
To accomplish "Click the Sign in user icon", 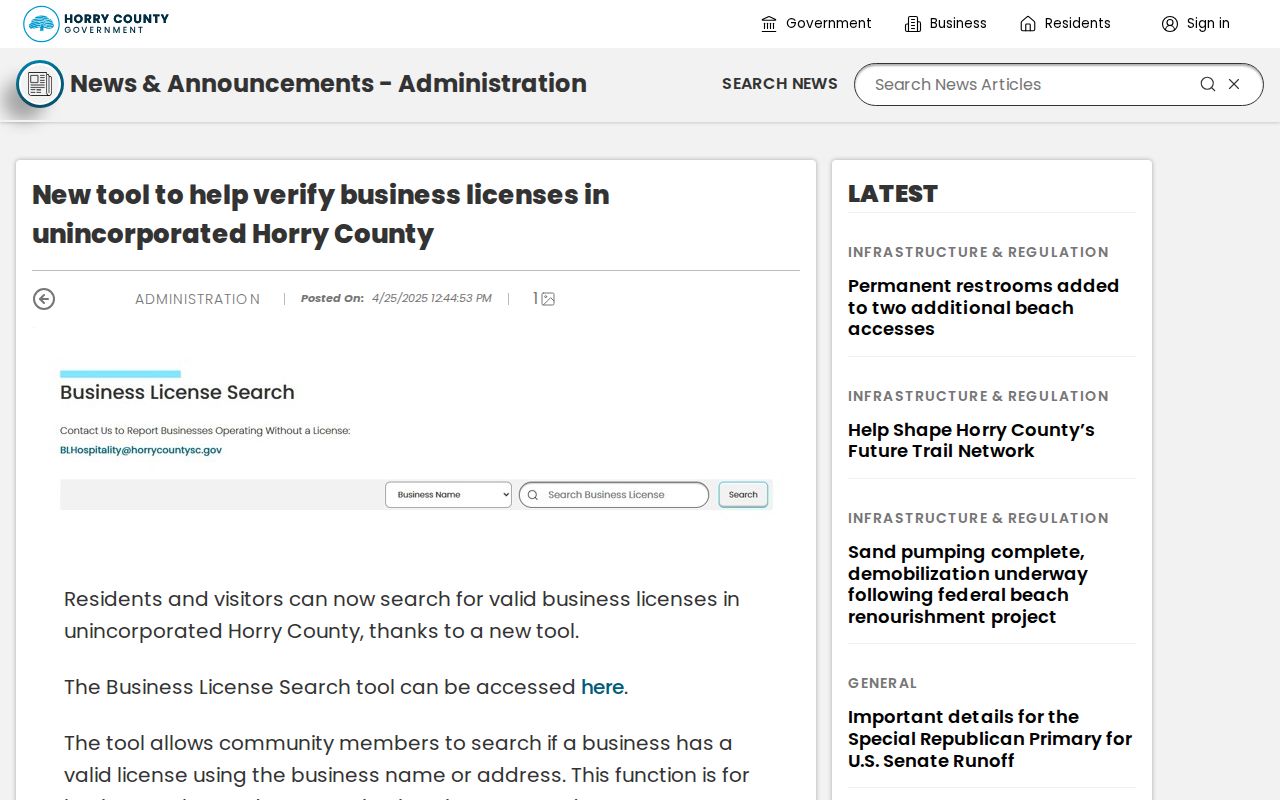I will [x=1170, y=24].
